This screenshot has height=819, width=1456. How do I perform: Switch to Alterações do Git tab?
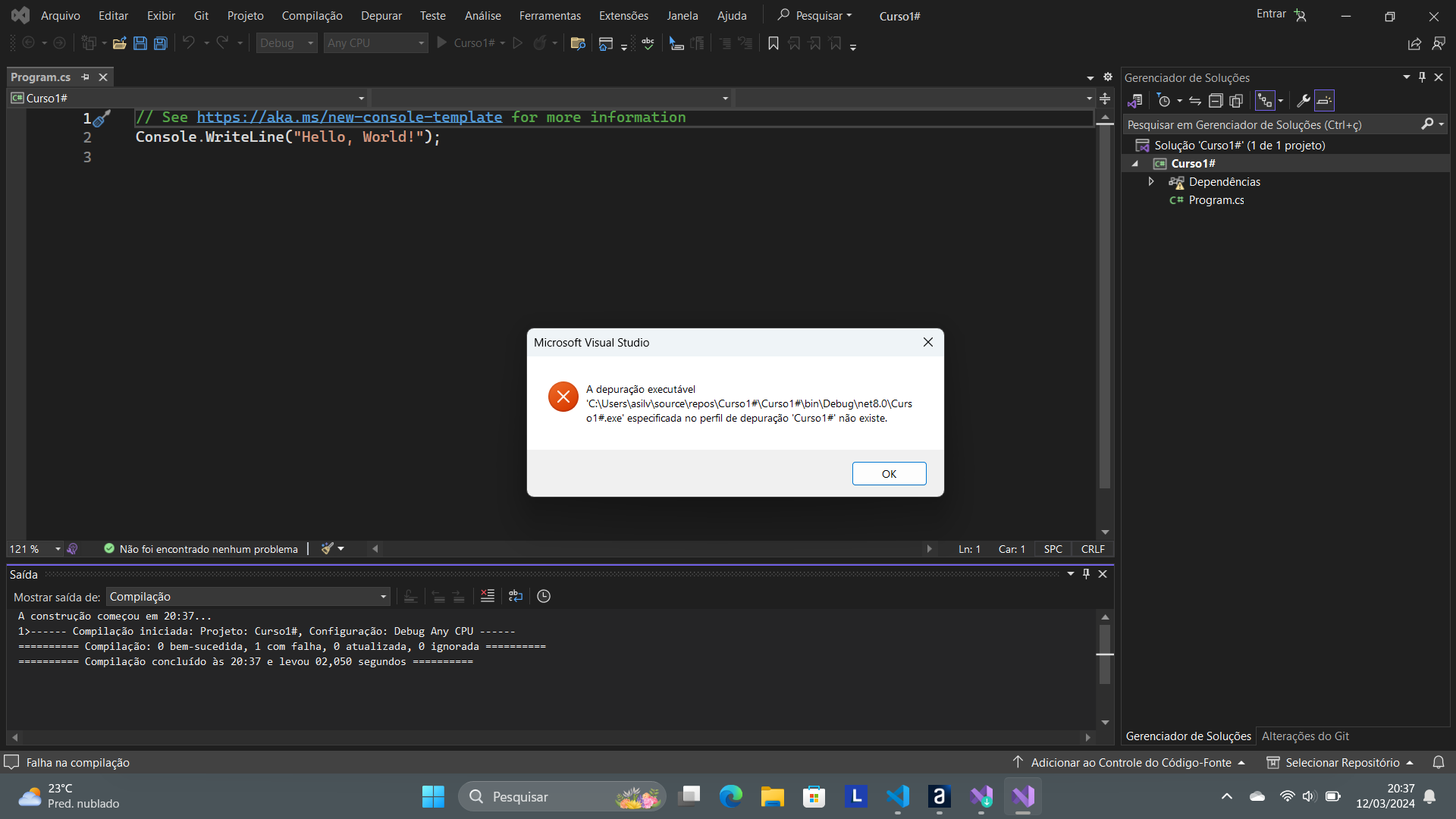(x=1304, y=736)
